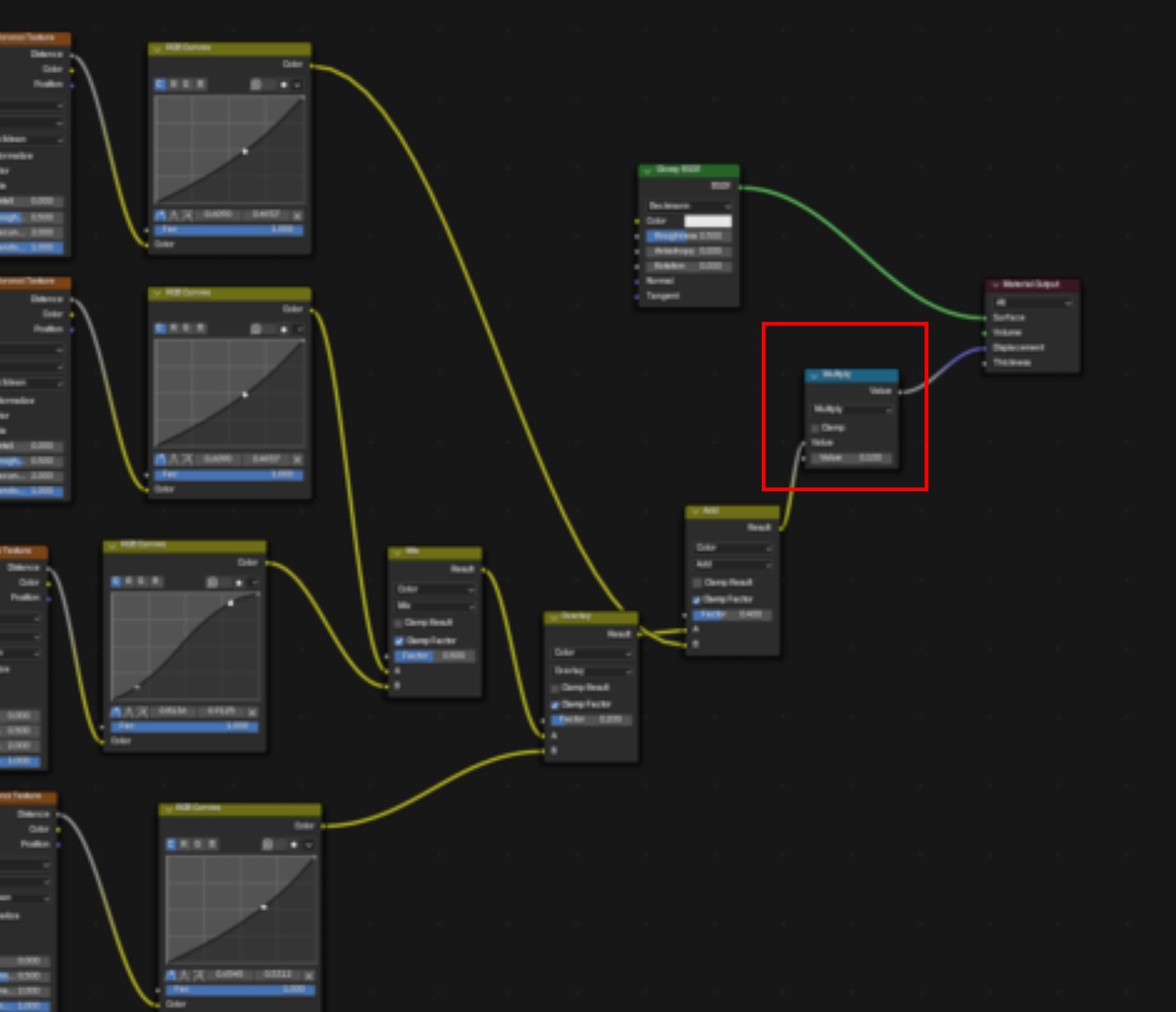1176x1012 pixels.
Task: Click the Factor slider on the Overlay node
Action: [592, 720]
